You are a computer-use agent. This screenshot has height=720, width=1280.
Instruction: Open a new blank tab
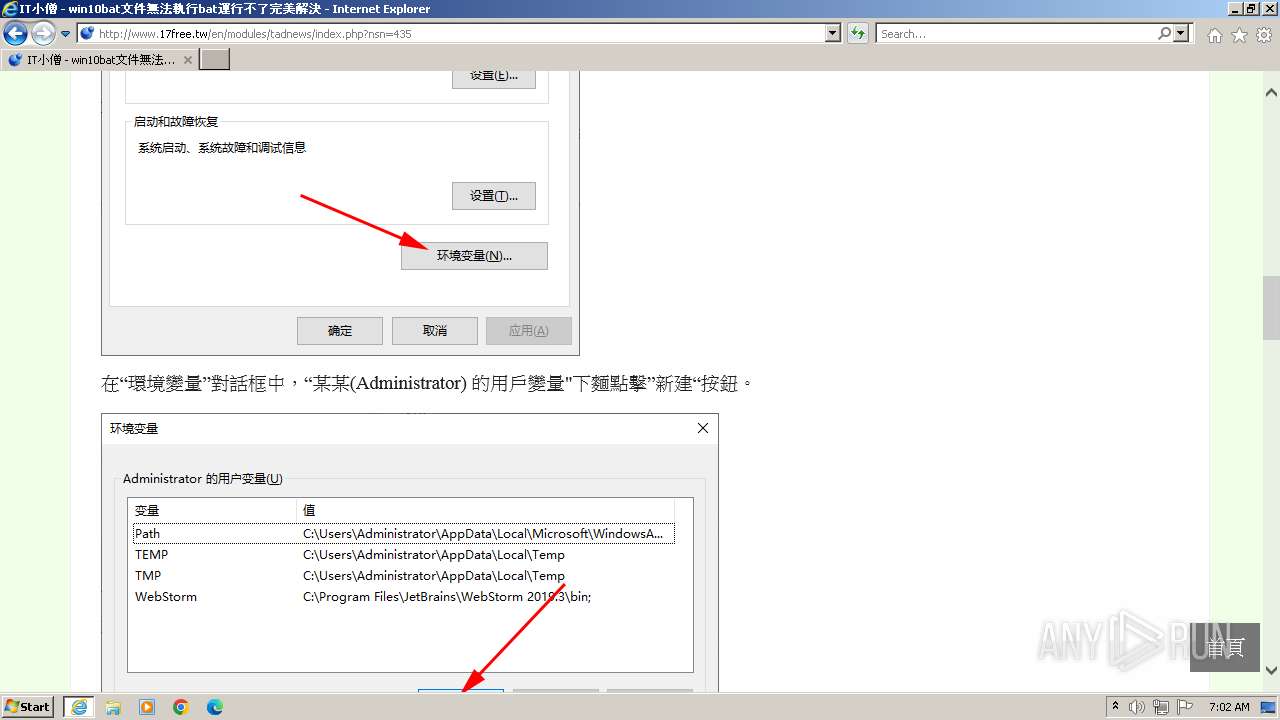[x=215, y=60]
